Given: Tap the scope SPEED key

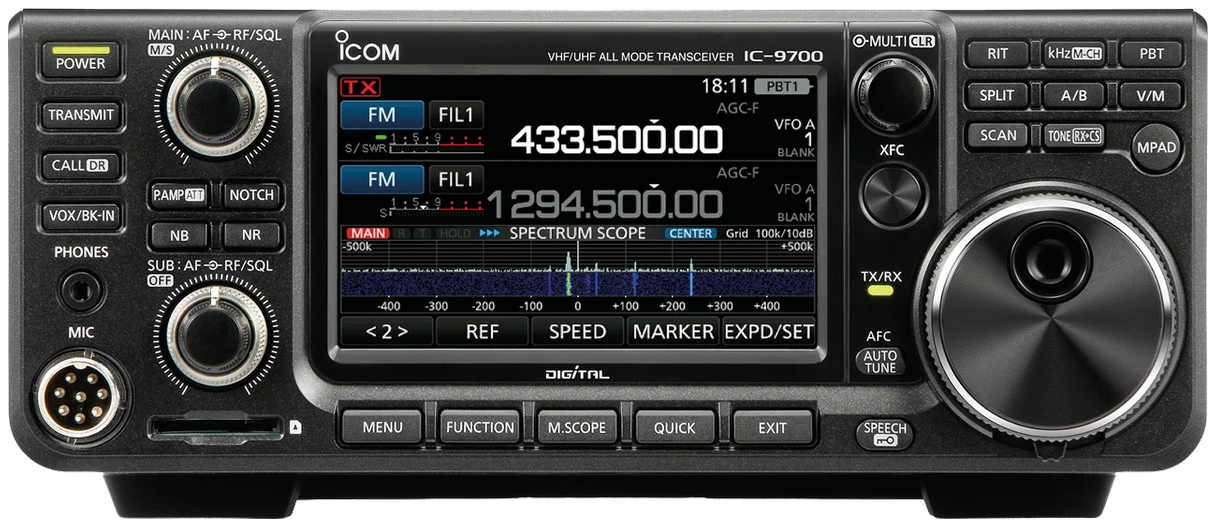Looking at the screenshot, I should pyautogui.click(x=577, y=331).
